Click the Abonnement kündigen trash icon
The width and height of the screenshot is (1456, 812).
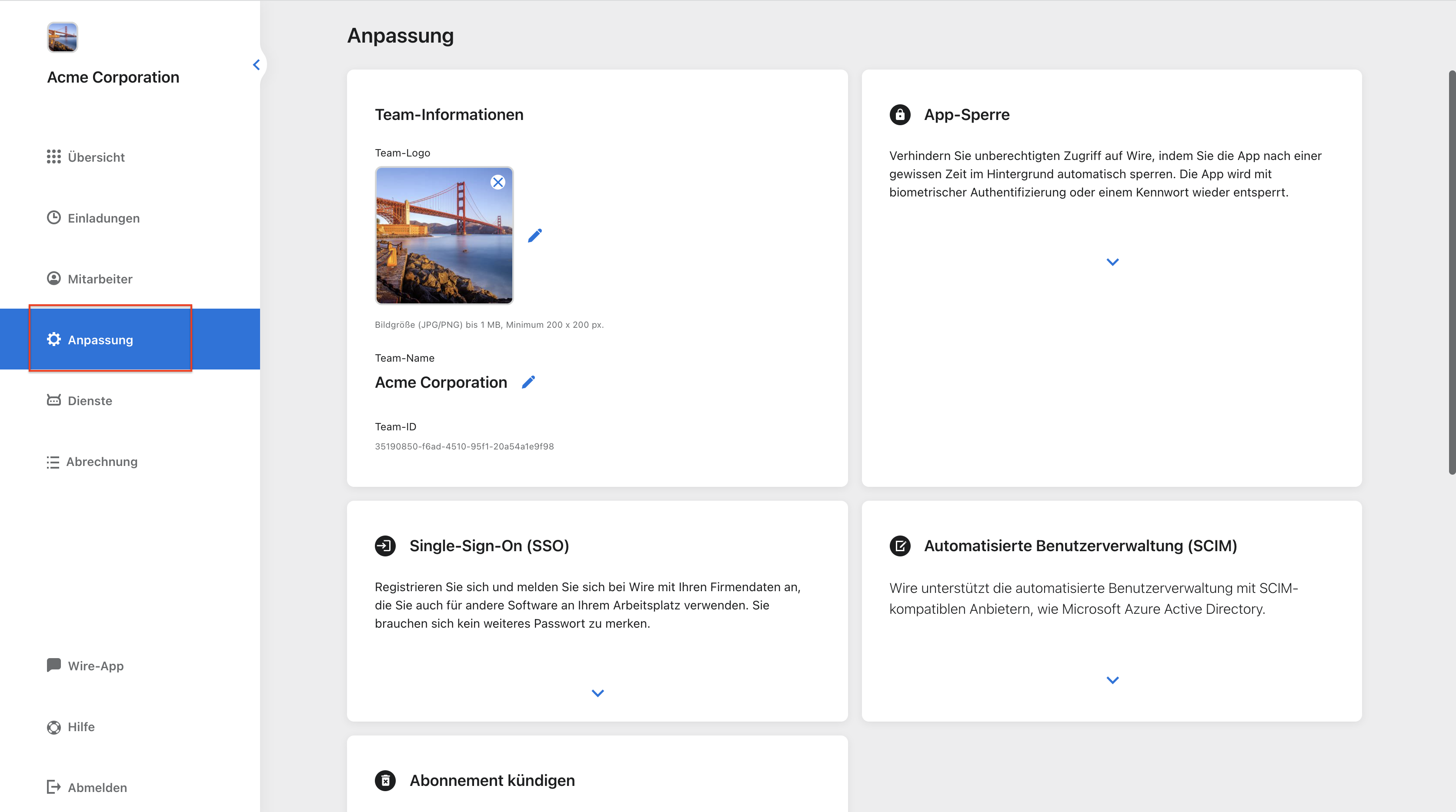pos(385,780)
